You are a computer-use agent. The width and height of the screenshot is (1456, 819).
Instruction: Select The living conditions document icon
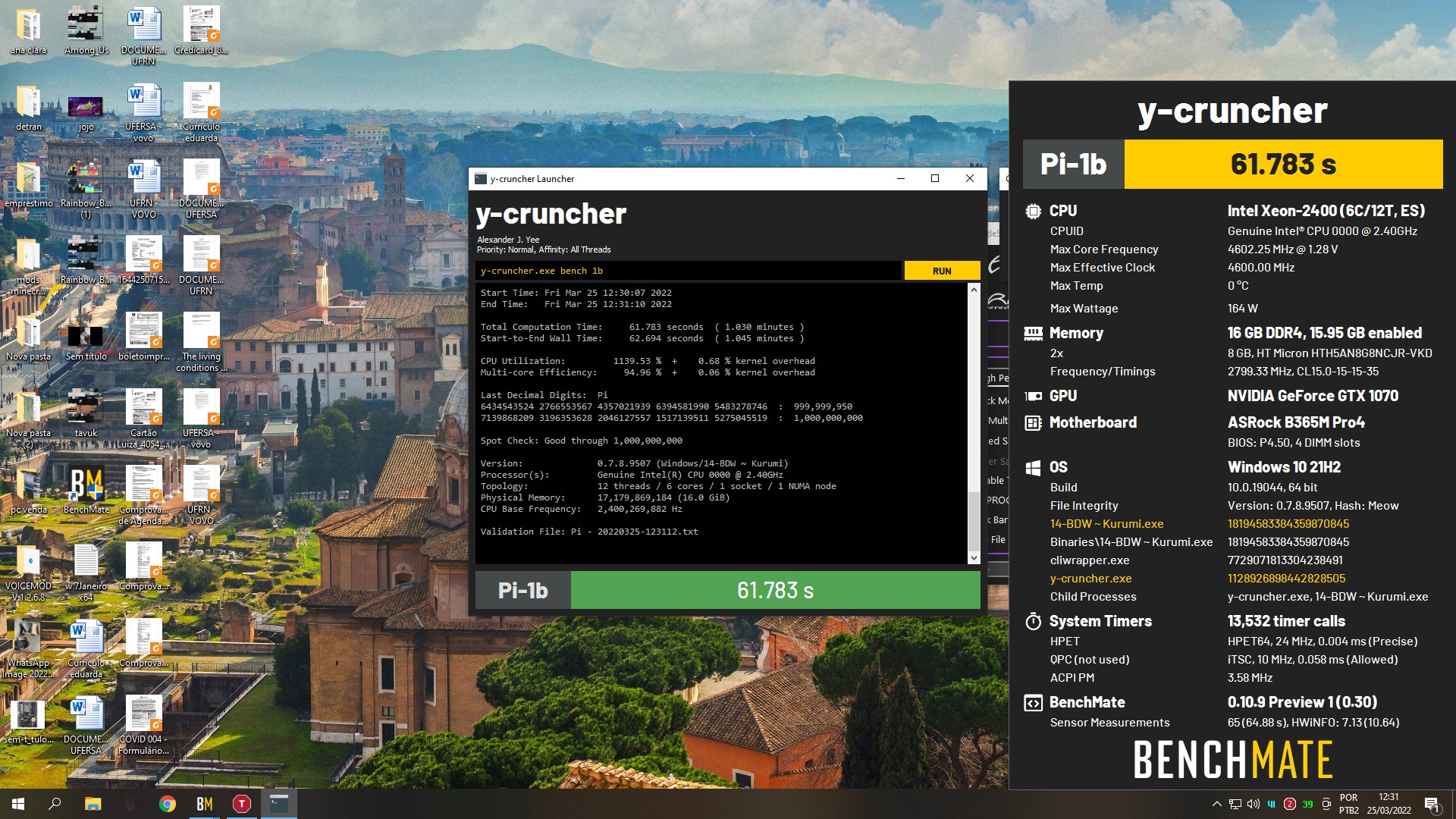click(201, 344)
